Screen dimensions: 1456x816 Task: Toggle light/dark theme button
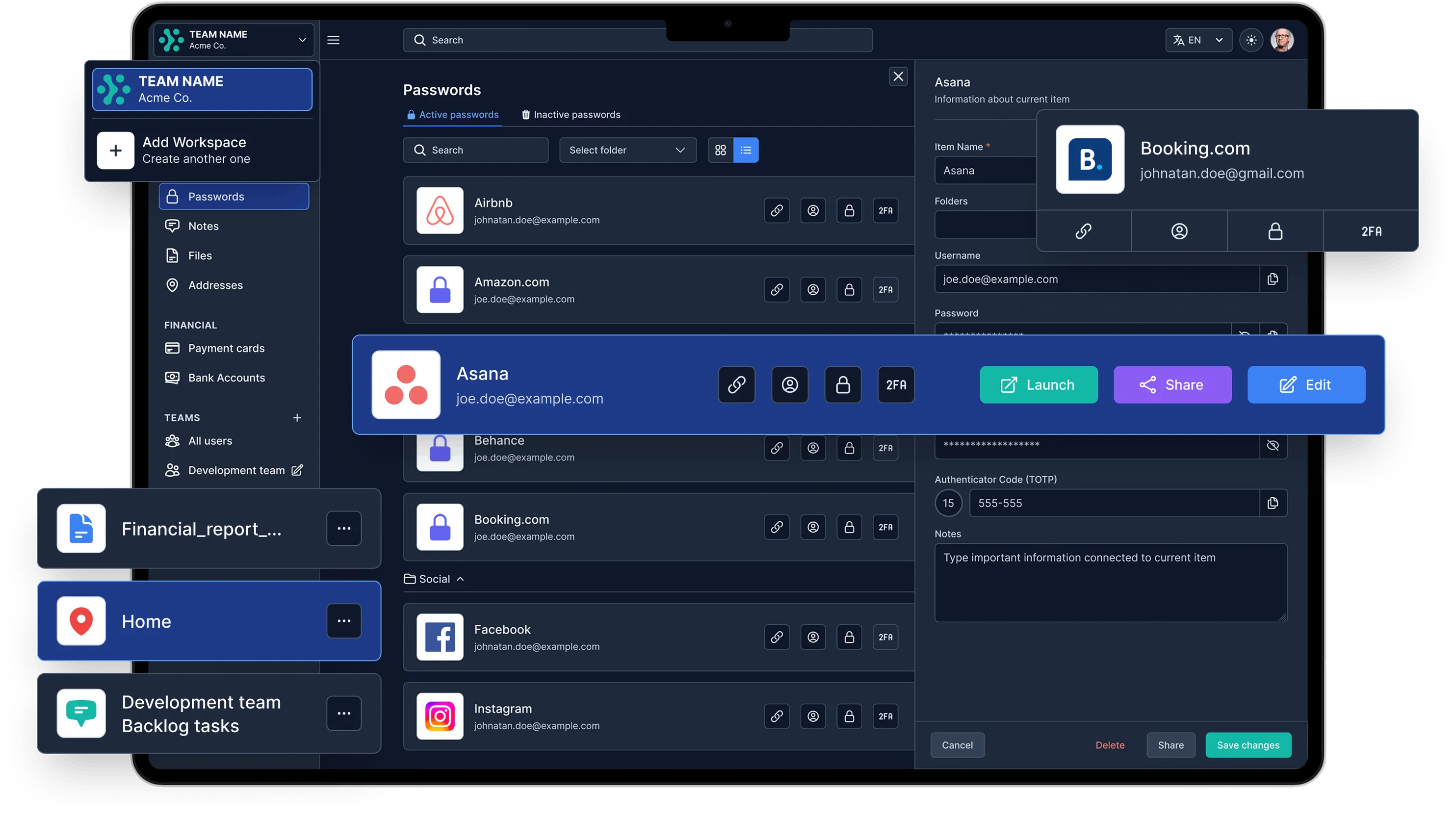[1251, 40]
